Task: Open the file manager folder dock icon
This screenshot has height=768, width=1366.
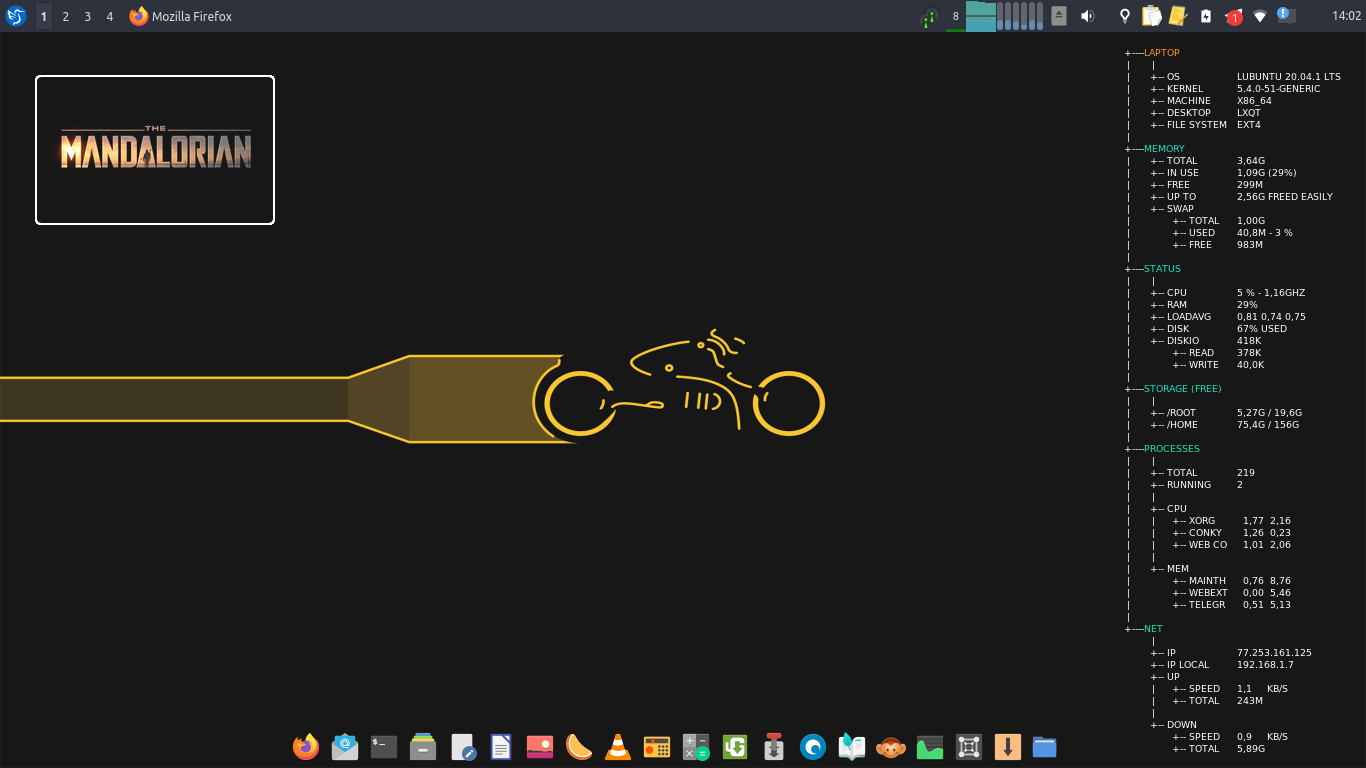Action: click(1045, 747)
